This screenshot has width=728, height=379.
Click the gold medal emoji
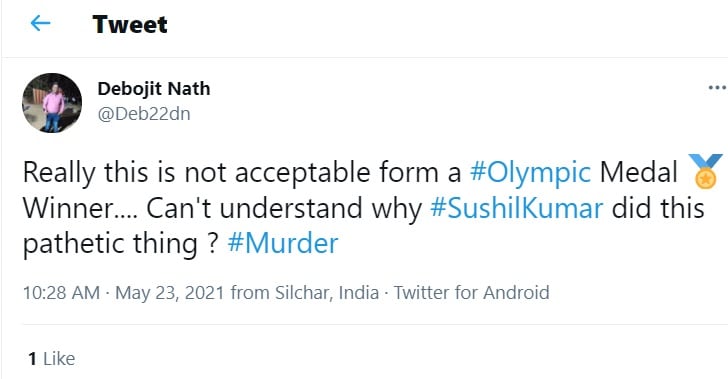(x=705, y=171)
